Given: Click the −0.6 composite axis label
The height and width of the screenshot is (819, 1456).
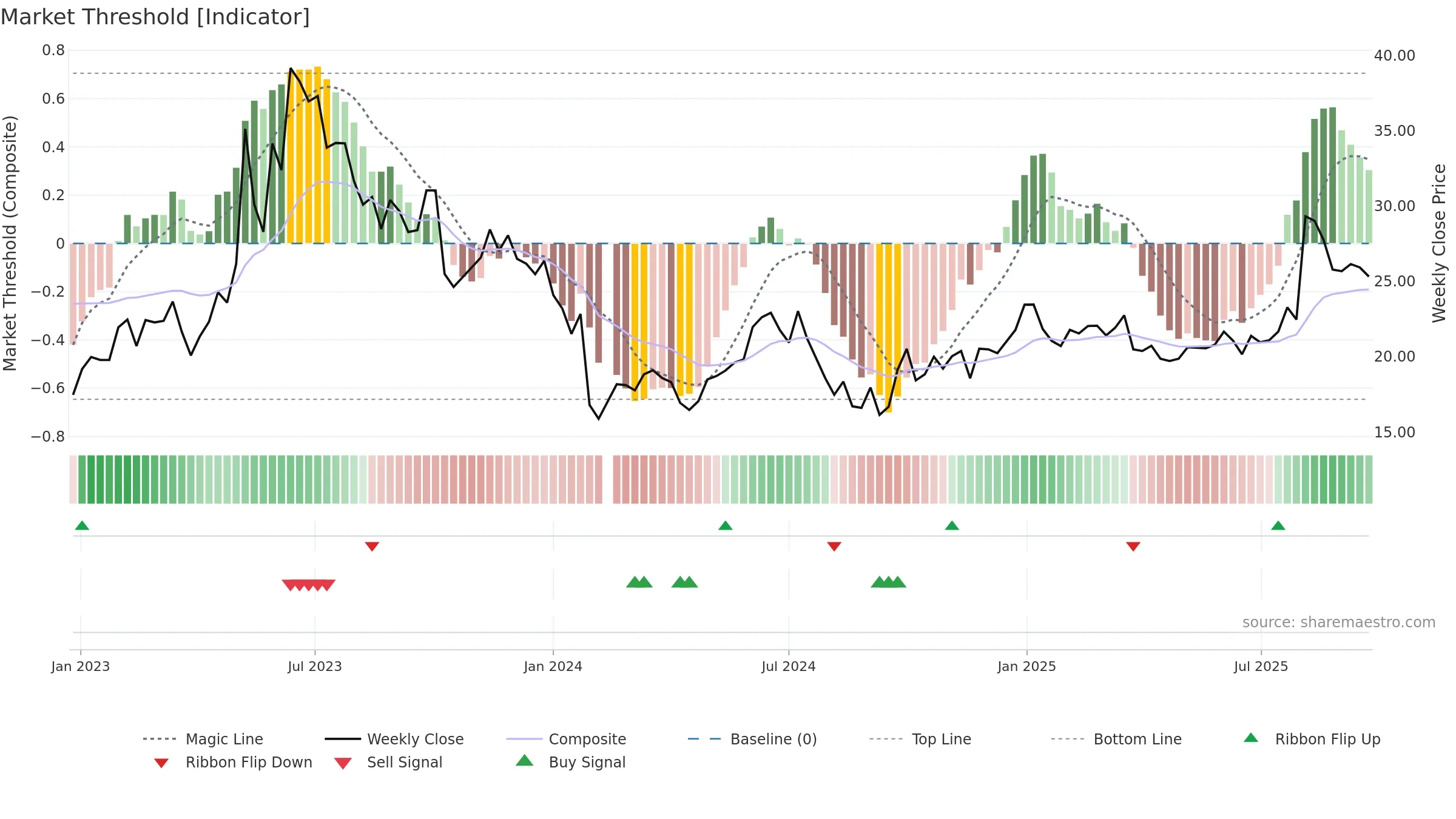Looking at the screenshot, I should [48, 388].
